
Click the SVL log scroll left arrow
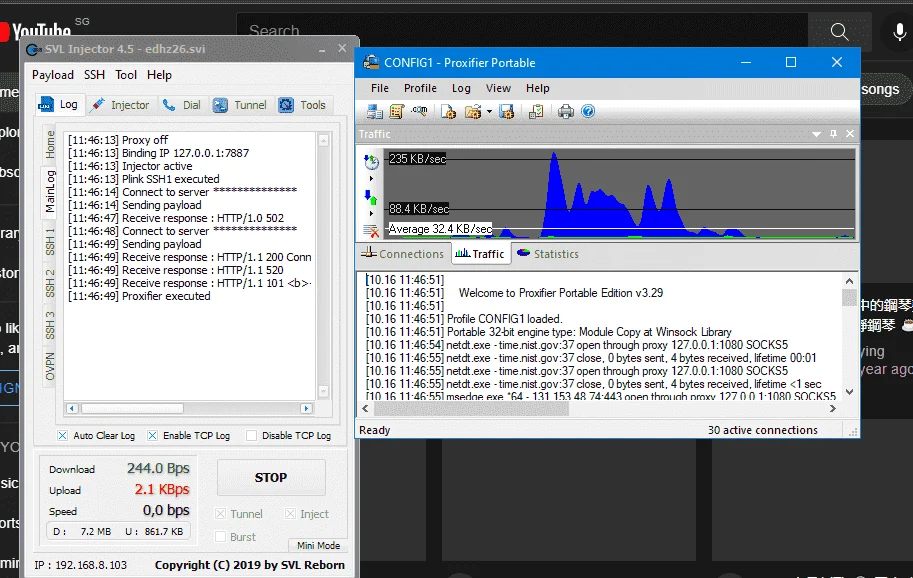click(72, 409)
